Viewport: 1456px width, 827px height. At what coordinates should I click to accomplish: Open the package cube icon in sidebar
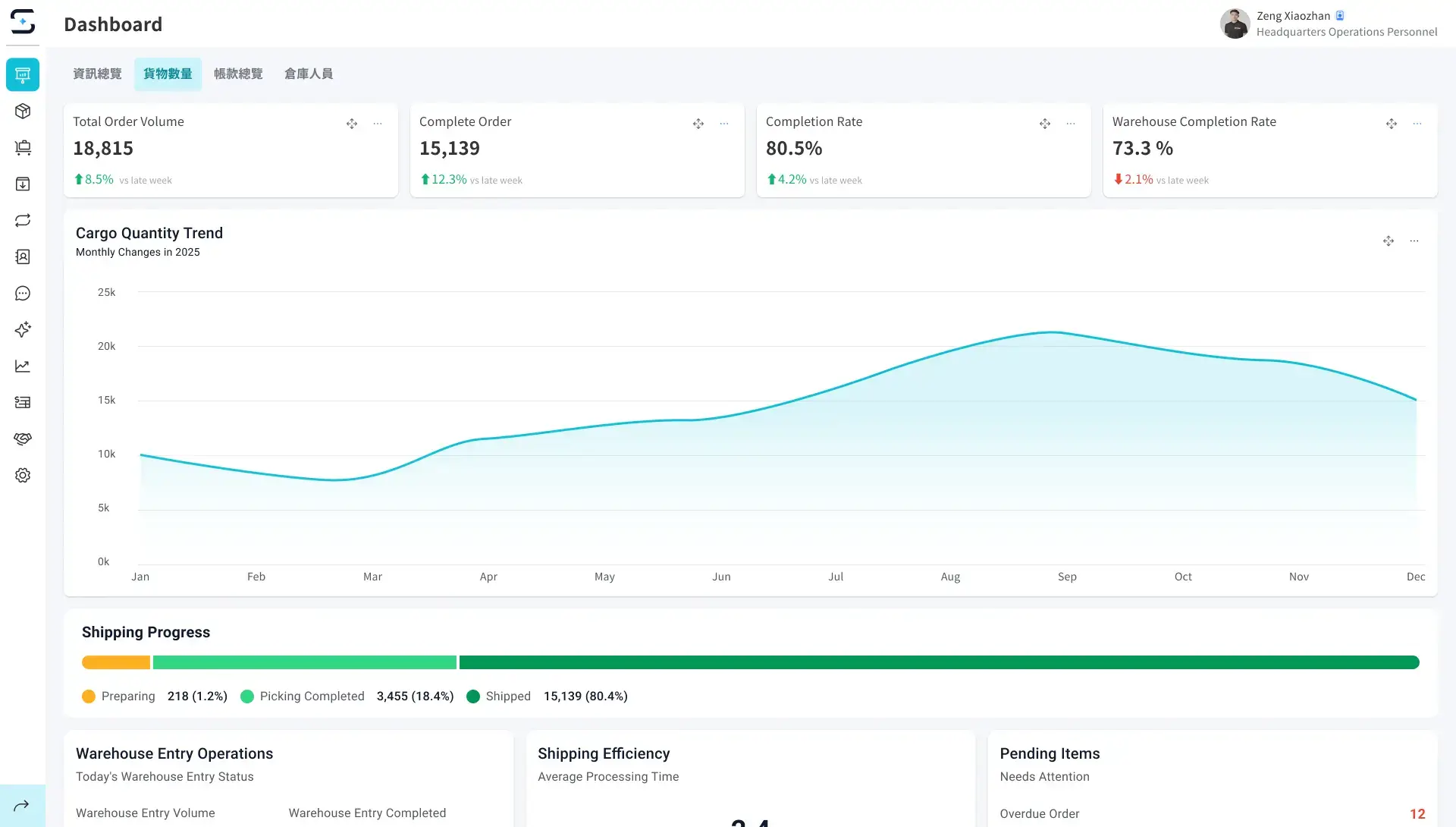coord(23,112)
